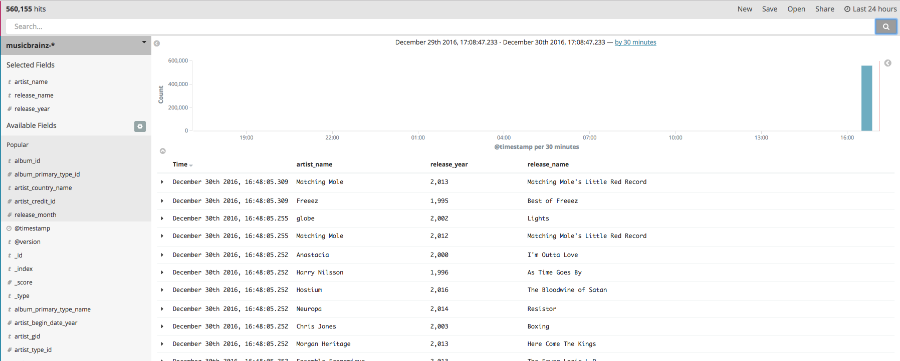Expand the globe document row

tap(162, 218)
